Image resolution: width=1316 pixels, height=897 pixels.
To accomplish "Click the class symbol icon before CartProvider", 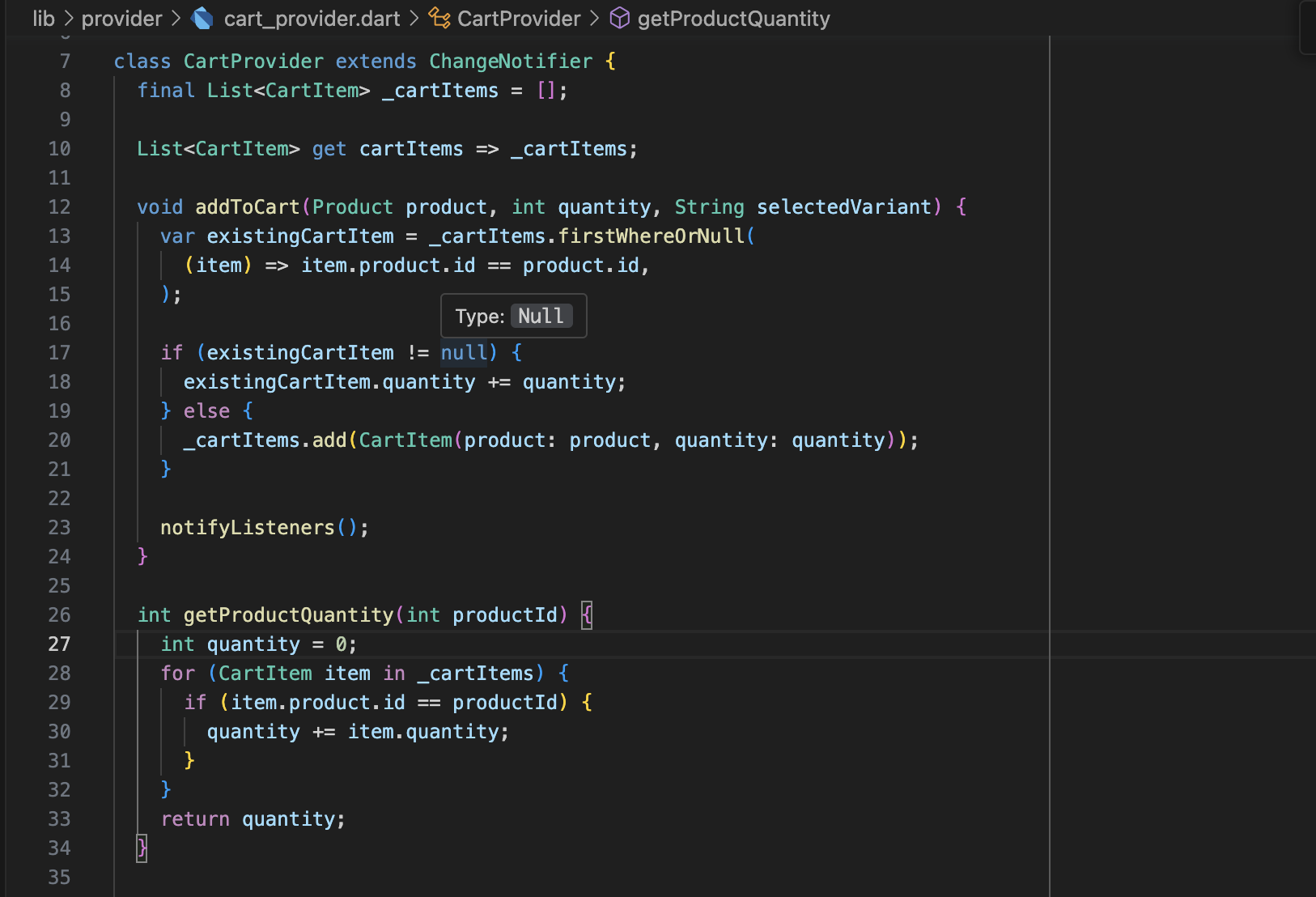I will click(439, 18).
